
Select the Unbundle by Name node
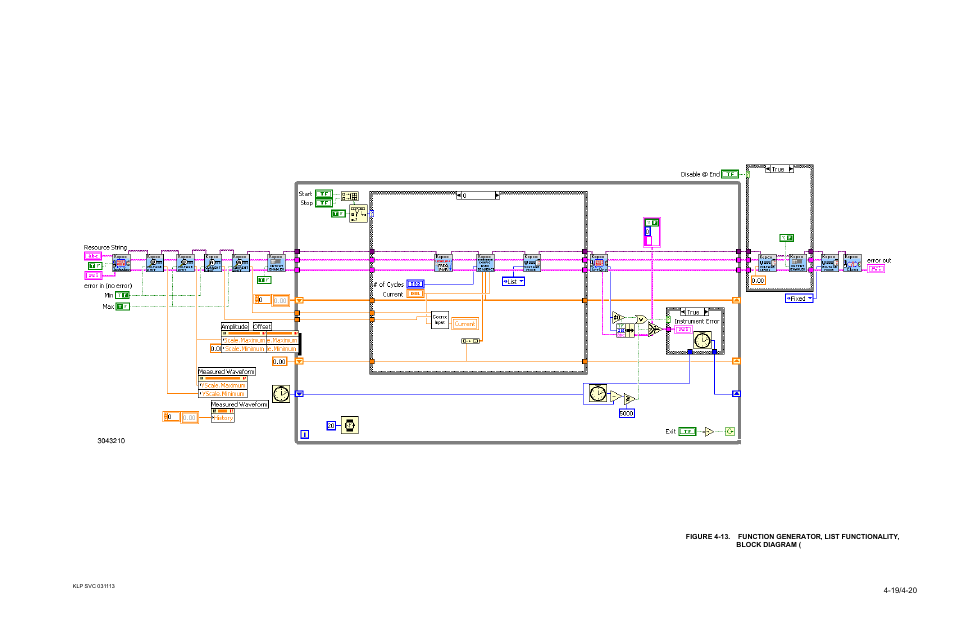point(625,331)
